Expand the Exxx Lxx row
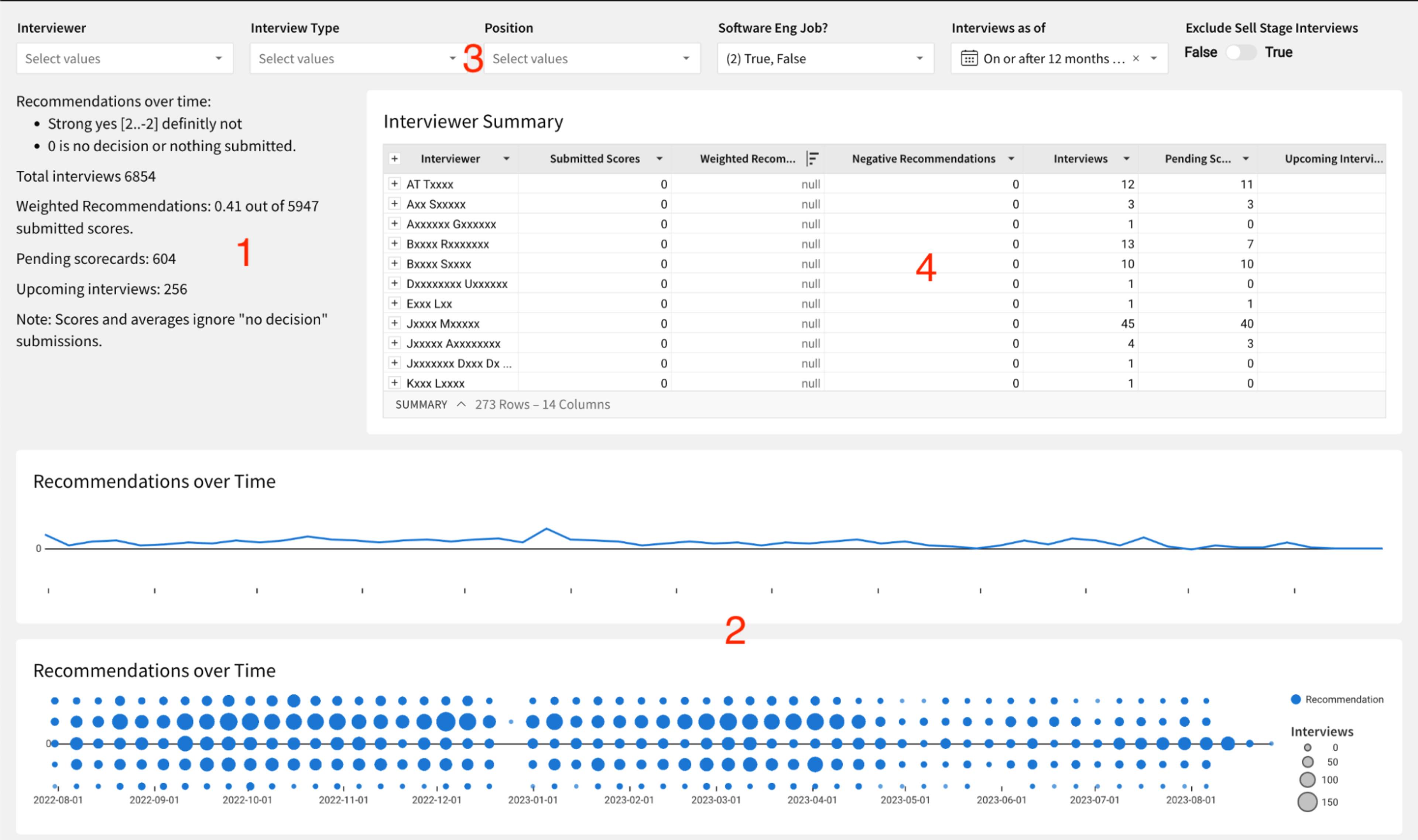The height and width of the screenshot is (840, 1418). pyautogui.click(x=395, y=303)
